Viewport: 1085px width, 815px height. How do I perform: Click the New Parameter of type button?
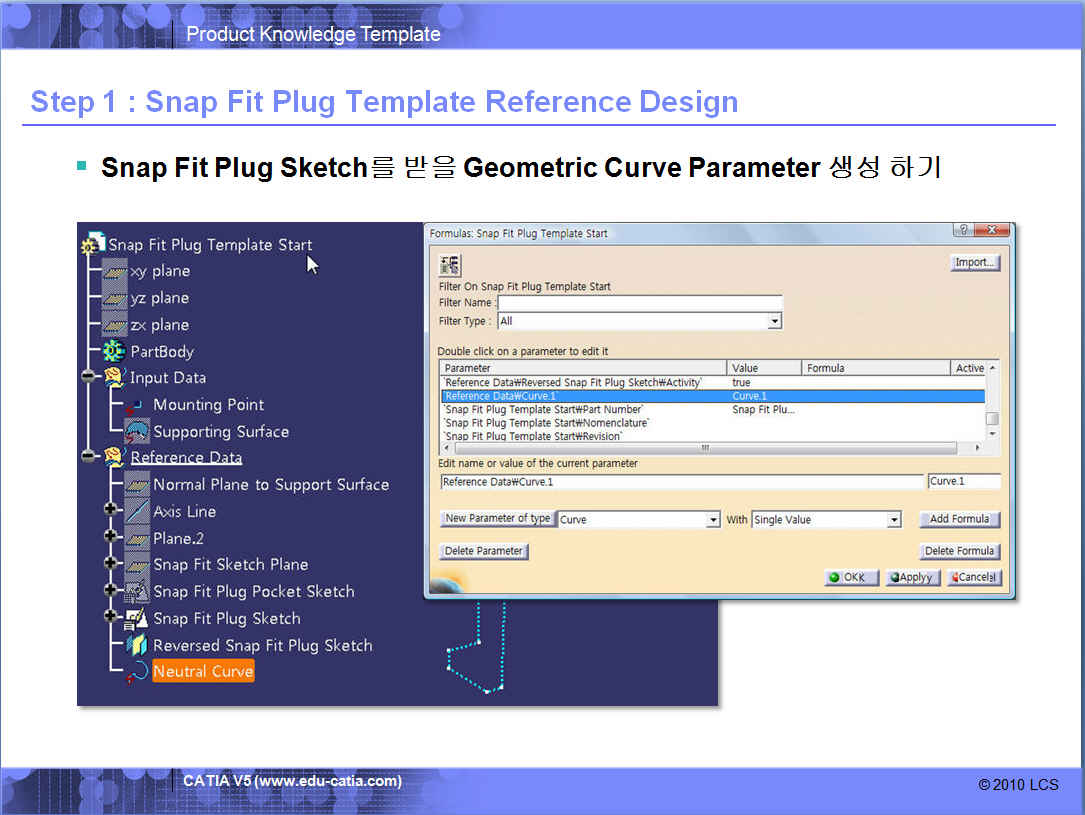498,519
